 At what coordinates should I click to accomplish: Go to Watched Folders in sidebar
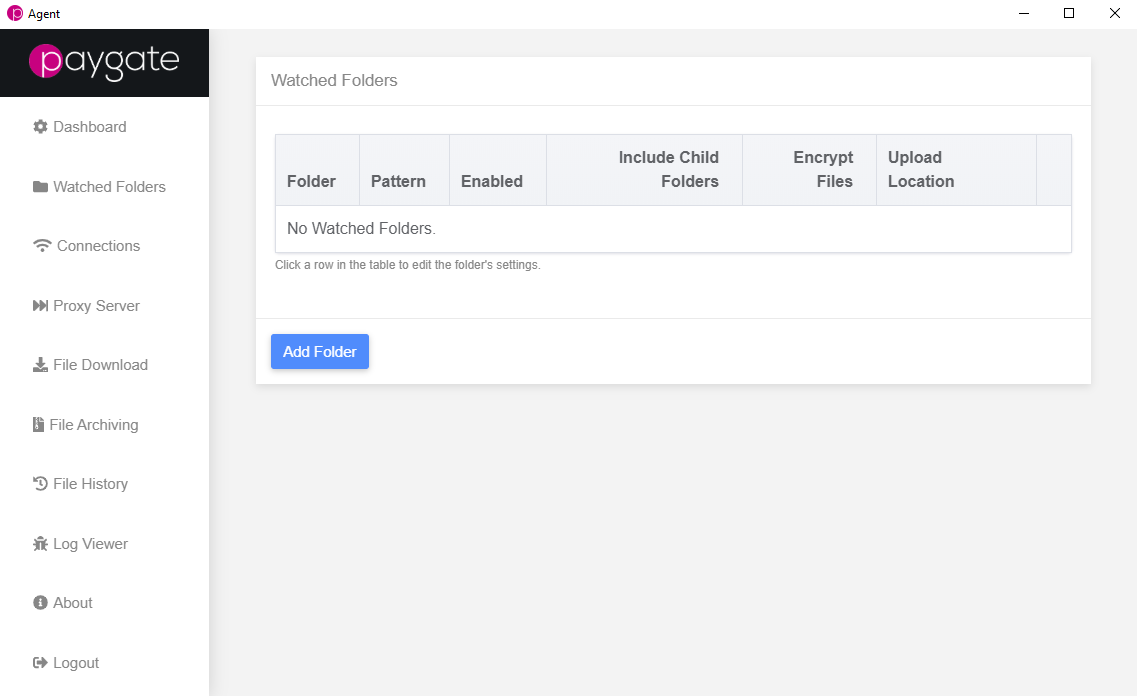(99, 187)
